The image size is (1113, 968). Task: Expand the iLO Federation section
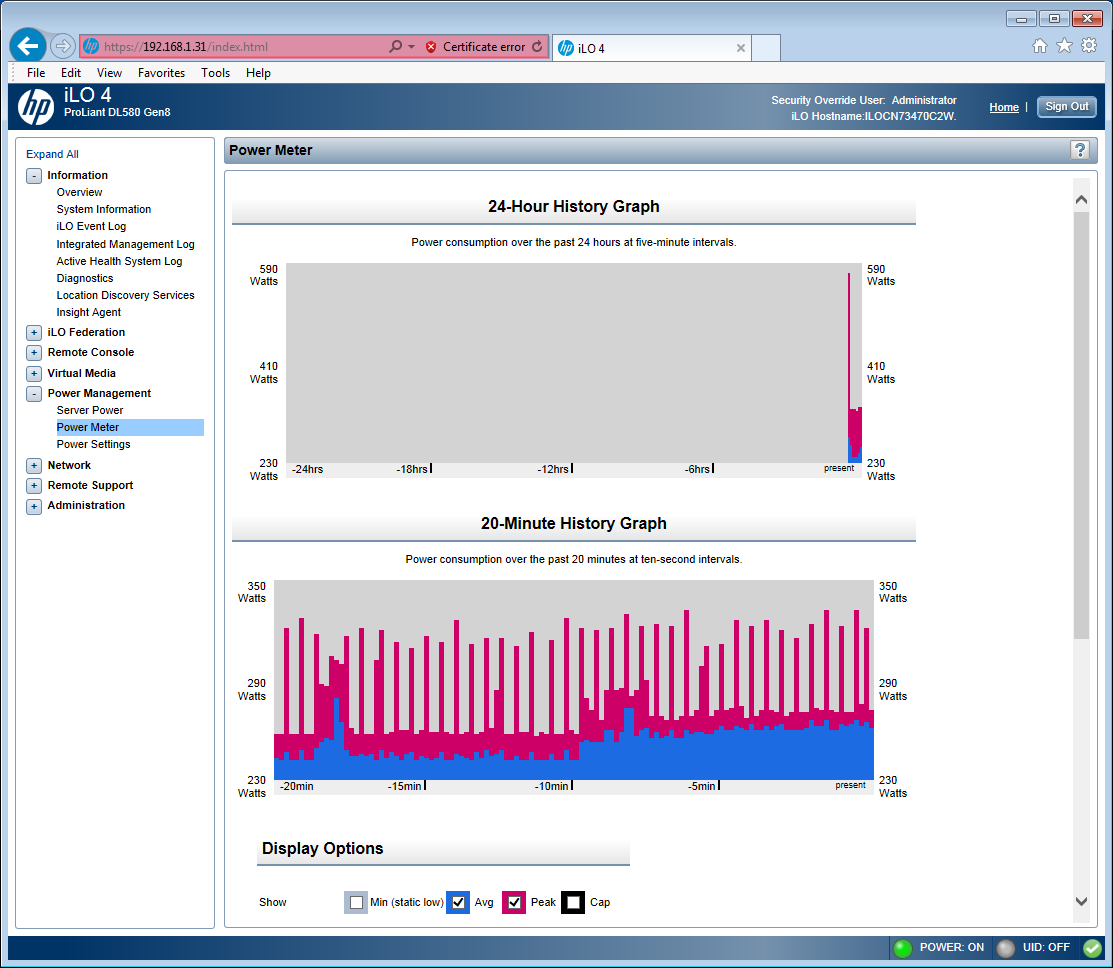[33, 332]
